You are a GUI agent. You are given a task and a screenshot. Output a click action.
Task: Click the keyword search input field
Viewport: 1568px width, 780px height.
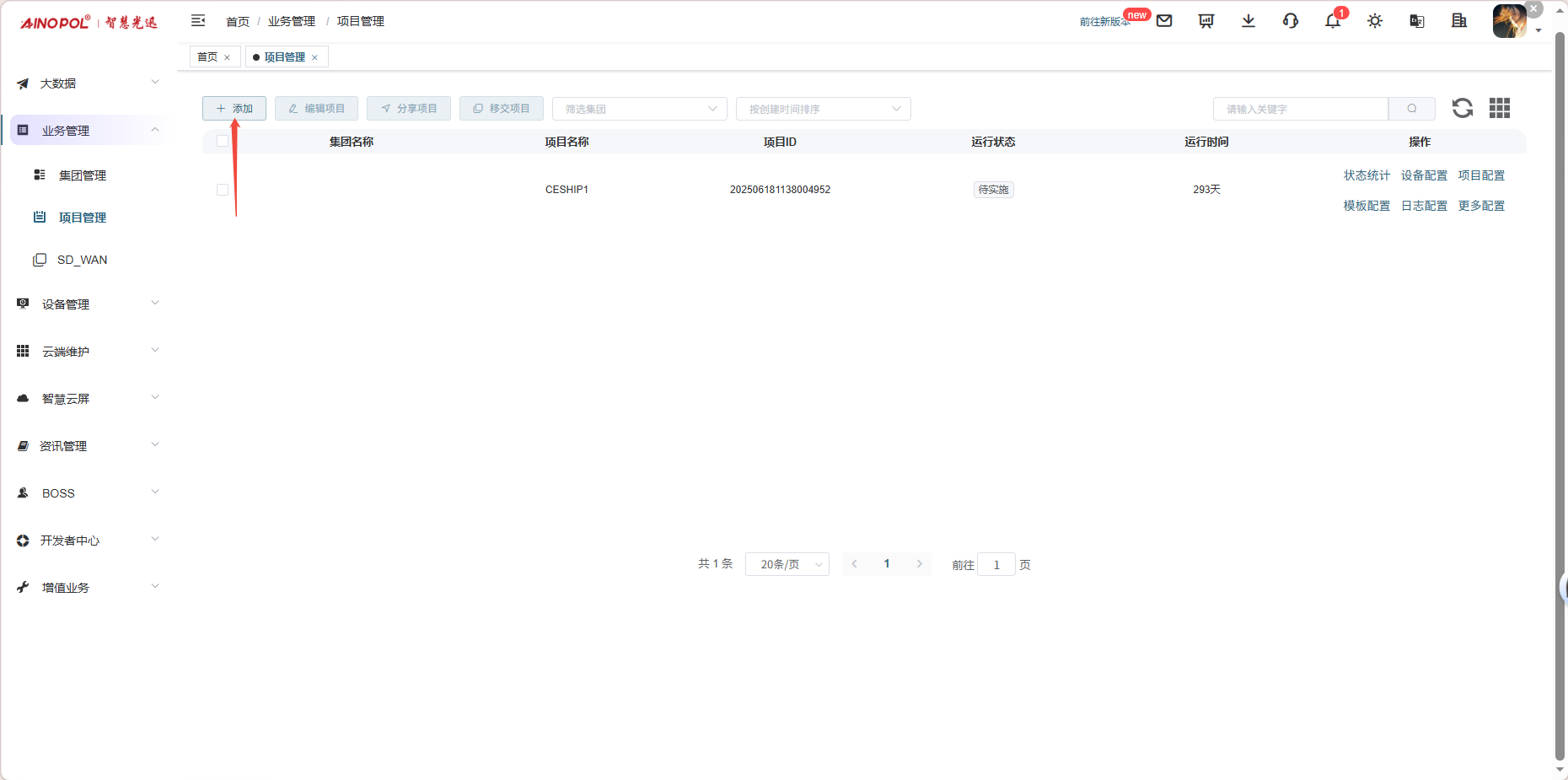pyautogui.click(x=1300, y=109)
